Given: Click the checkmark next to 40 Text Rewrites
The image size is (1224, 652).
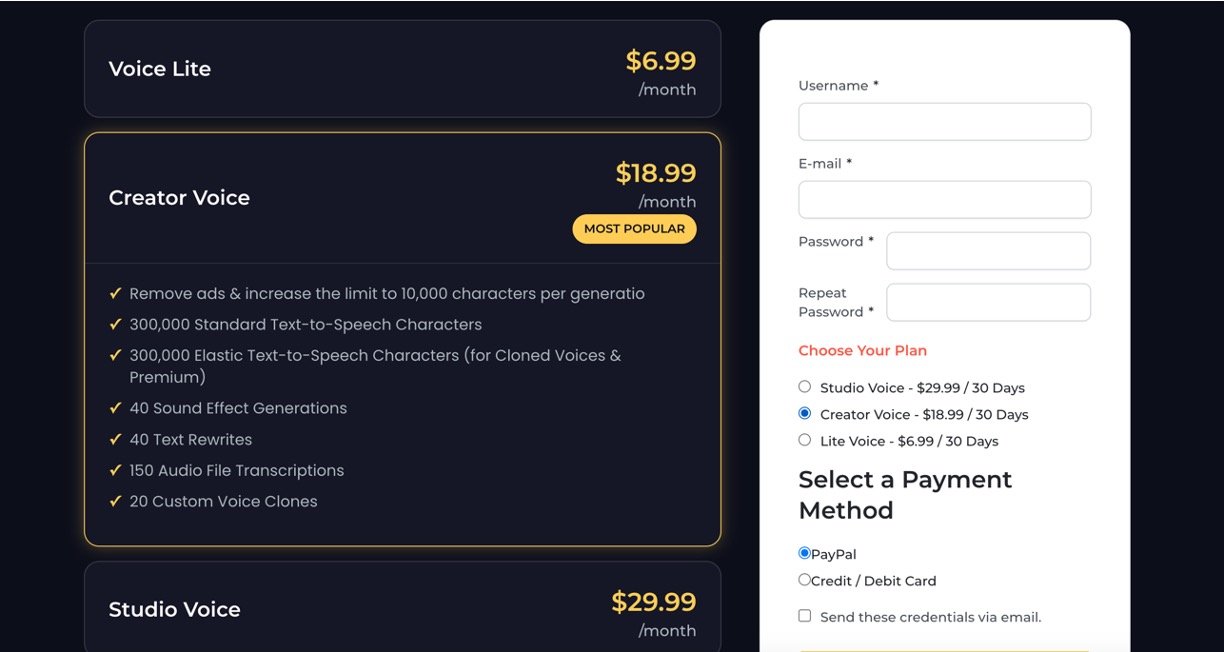Looking at the screenshot, I should 116,440.
